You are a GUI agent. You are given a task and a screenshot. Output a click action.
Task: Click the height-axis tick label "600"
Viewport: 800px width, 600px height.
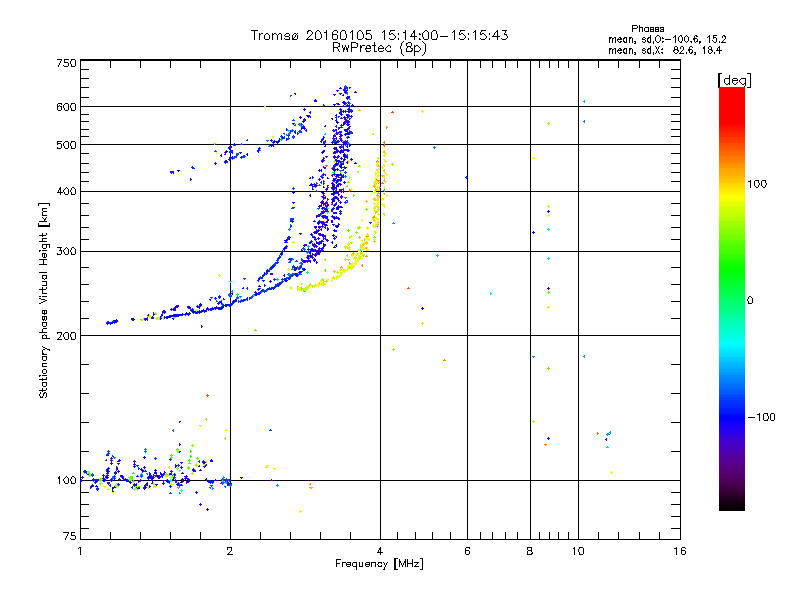tap(67, 107)
